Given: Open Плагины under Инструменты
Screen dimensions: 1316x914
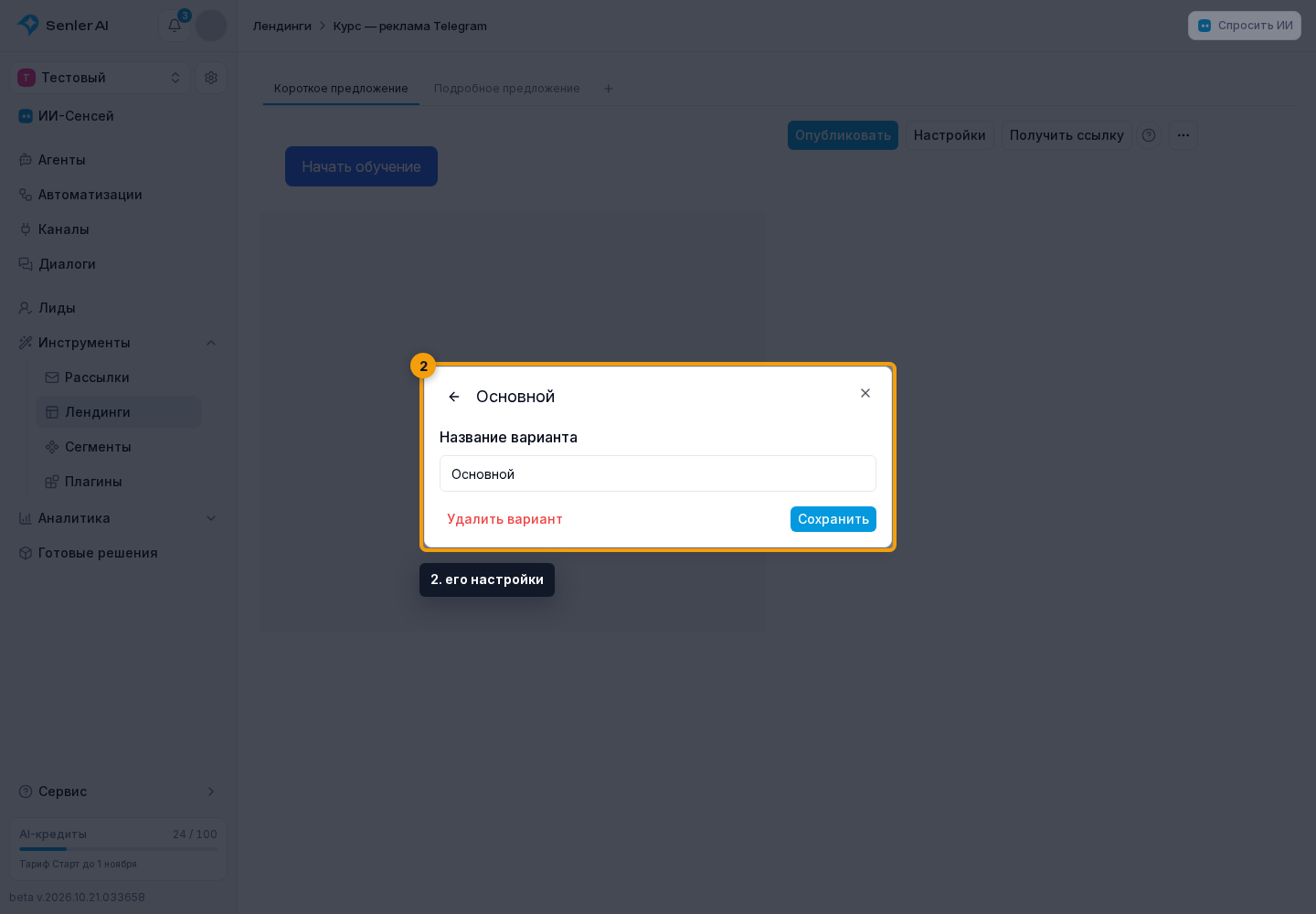Looking at the screenshot, I should coord(119,482).
